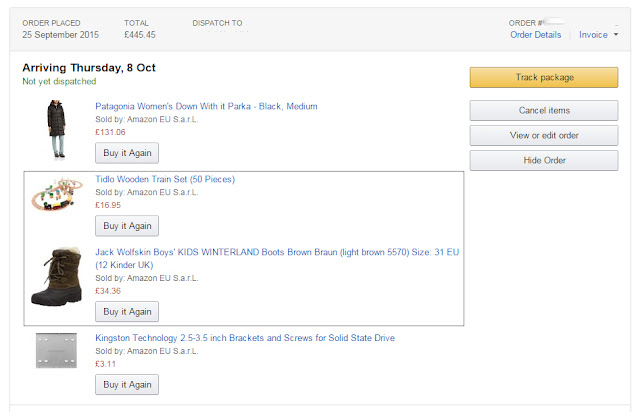The image size is (640, 412).
Task: Buy the Patagonia parka again
Action: (x=127, y=152)
